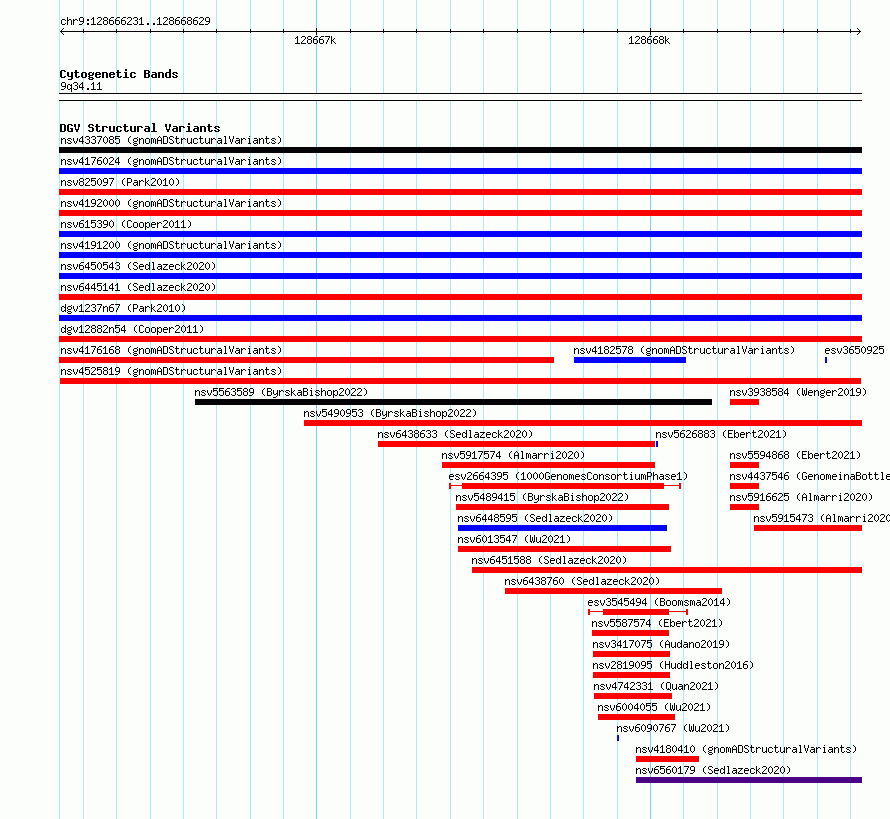Screen dimensions: 890x819
Task: Open nsv6560179 (Sedlazeck2020) label
Action: click(713, 770)
